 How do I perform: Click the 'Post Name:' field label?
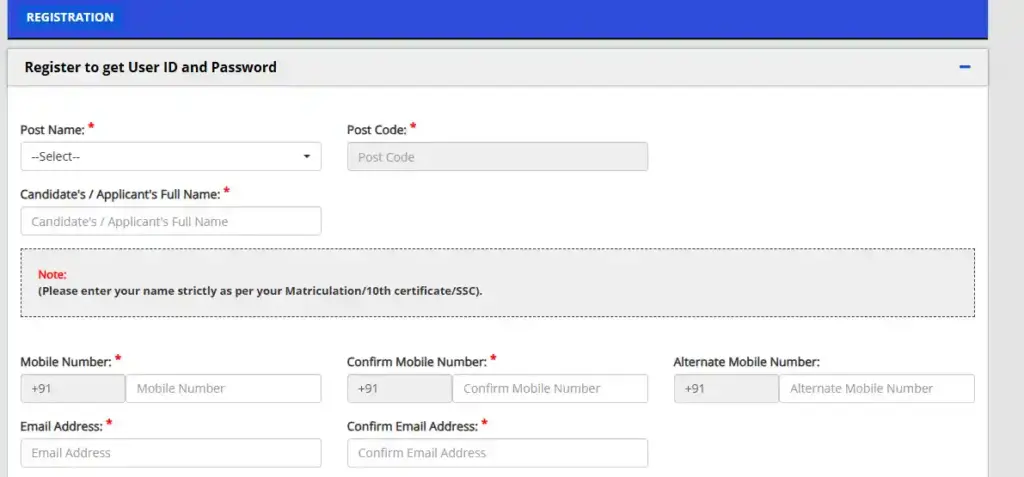point(53,130)
